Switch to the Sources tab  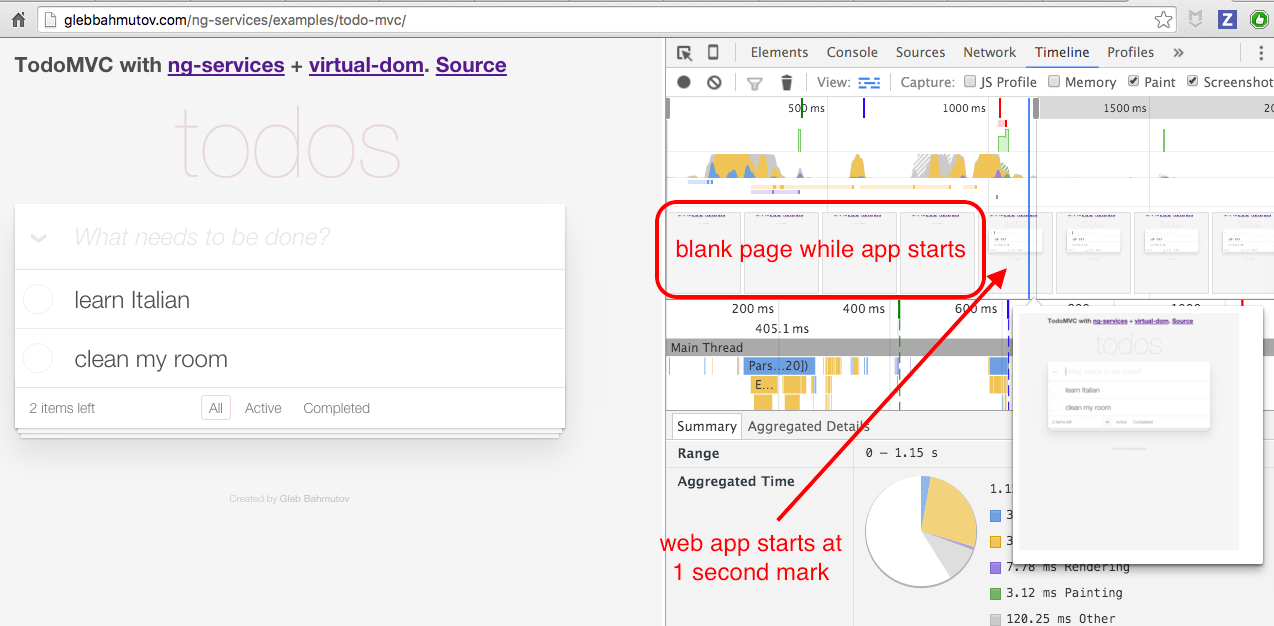920,53
